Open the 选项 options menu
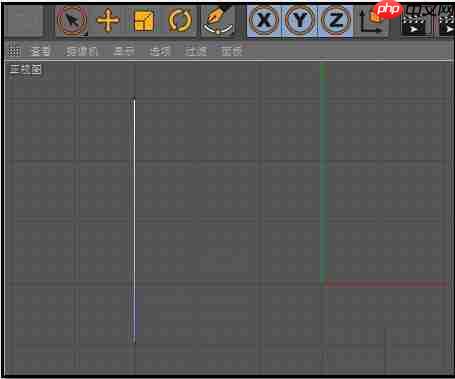The height and width of the screenshot is (379, 455). 160,51
